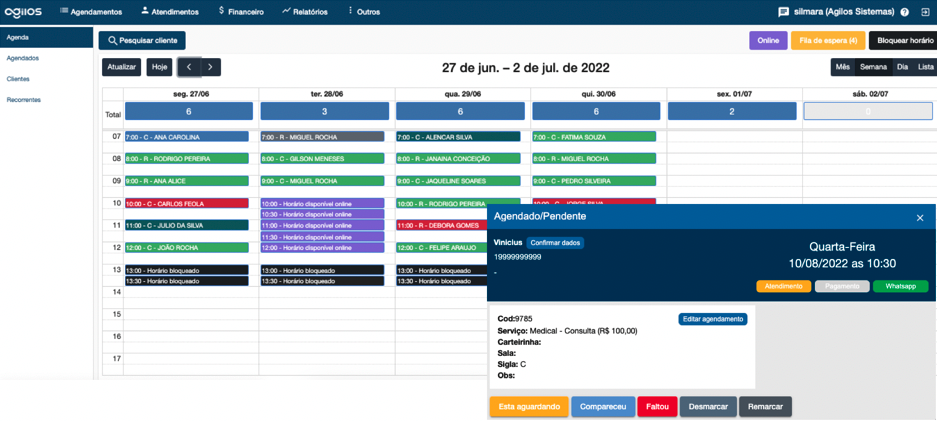
Task: Click the Pesquisar cliente button
Action: 142,41
